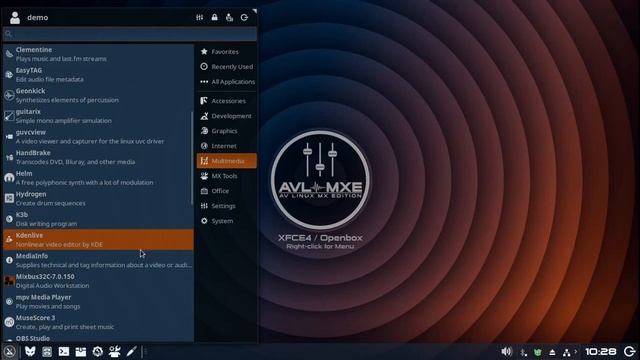The image size is (640, 360).
Task: Open file manager launcher on taskbar
Action: coord(47,351)
